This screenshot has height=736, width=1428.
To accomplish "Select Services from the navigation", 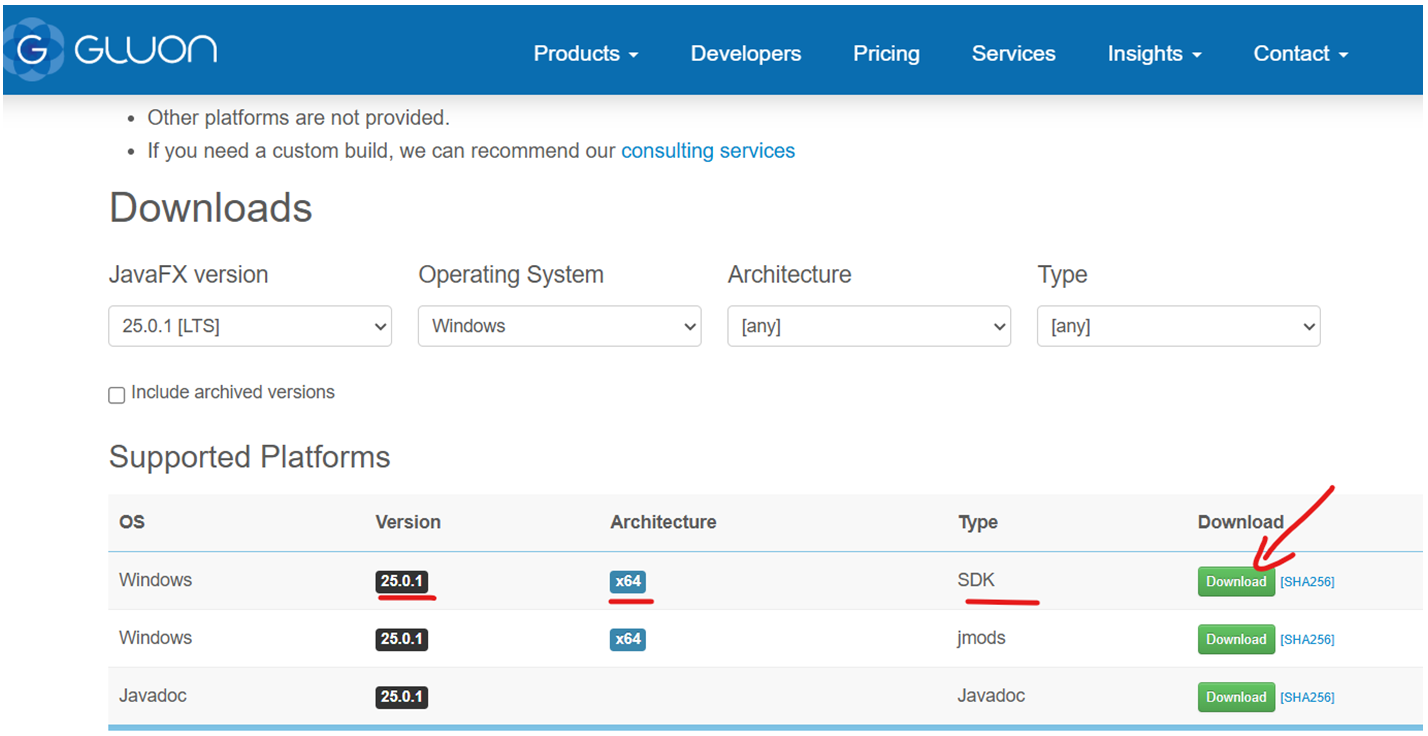I will [1013, 53].
